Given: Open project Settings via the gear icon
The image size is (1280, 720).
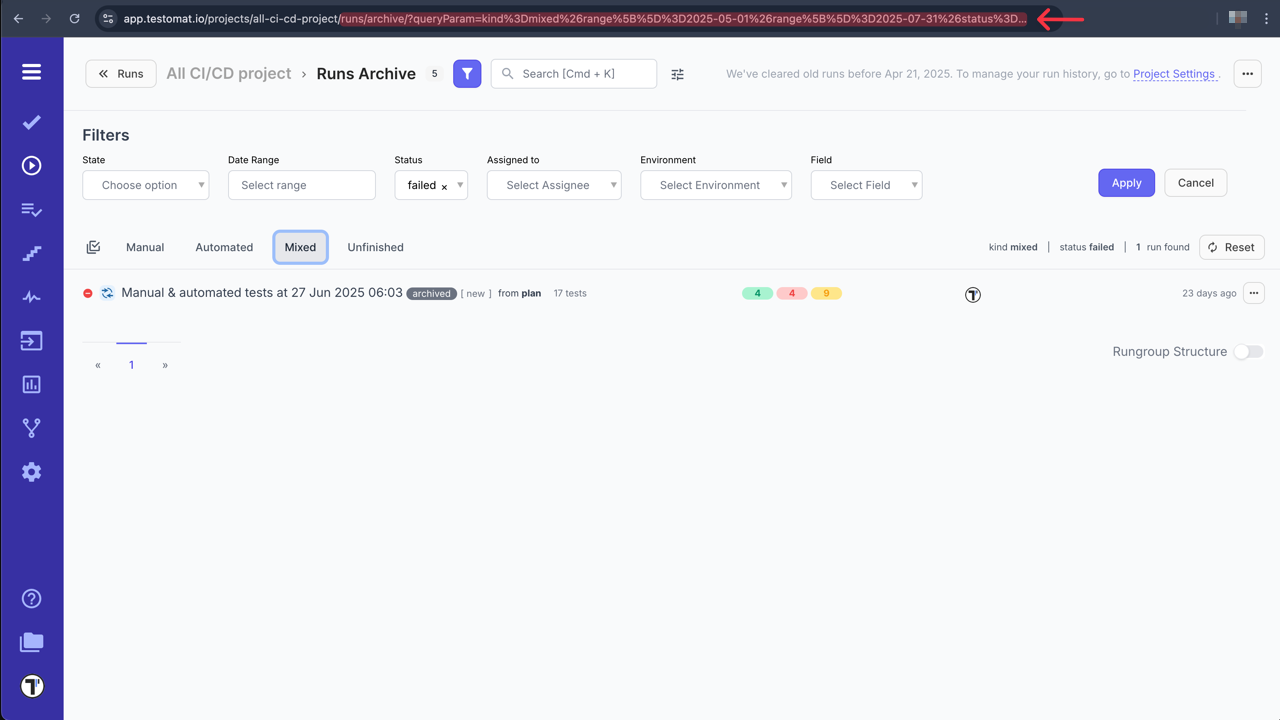Looking at the screenshot, I should [x=31, y=471].
